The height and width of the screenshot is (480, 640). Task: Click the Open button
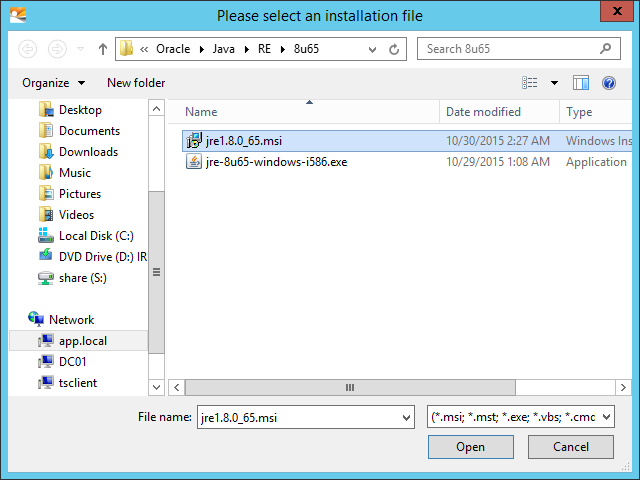pyautogui.click(x=471, y=447)
